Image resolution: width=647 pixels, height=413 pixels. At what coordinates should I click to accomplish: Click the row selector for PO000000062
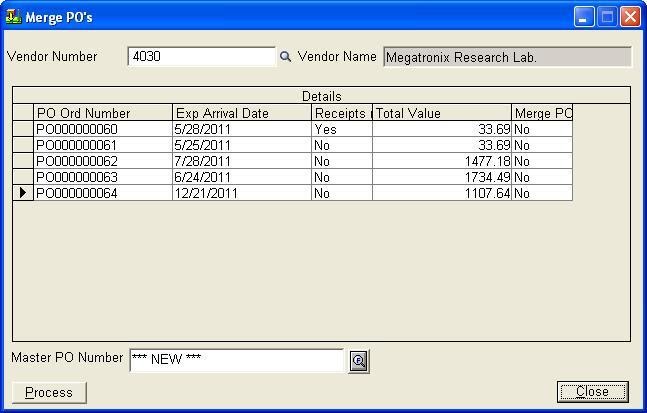pyautogui.click(x=23, y=161)
